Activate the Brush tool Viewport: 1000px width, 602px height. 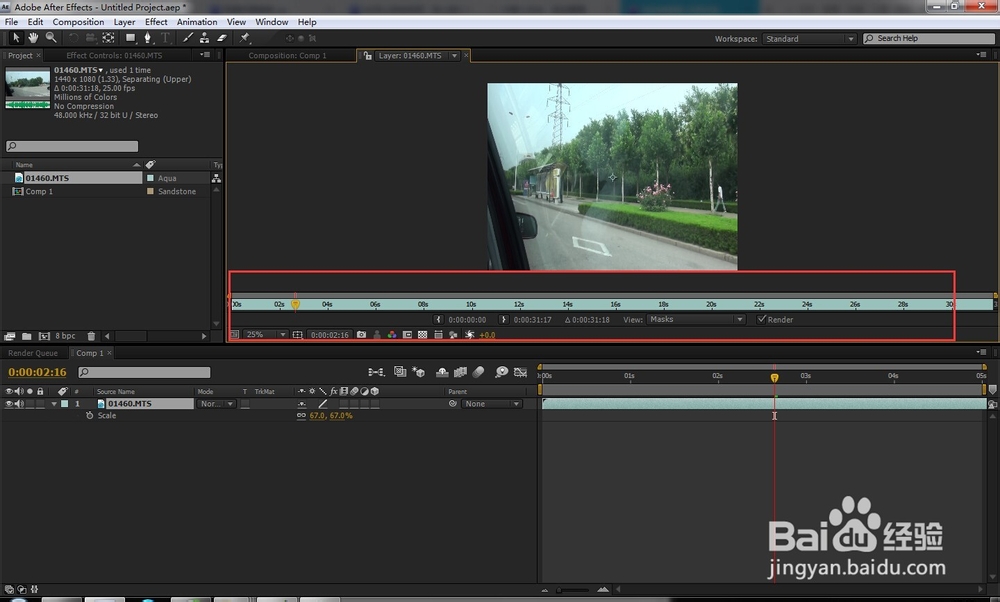[x=187, y=37]
